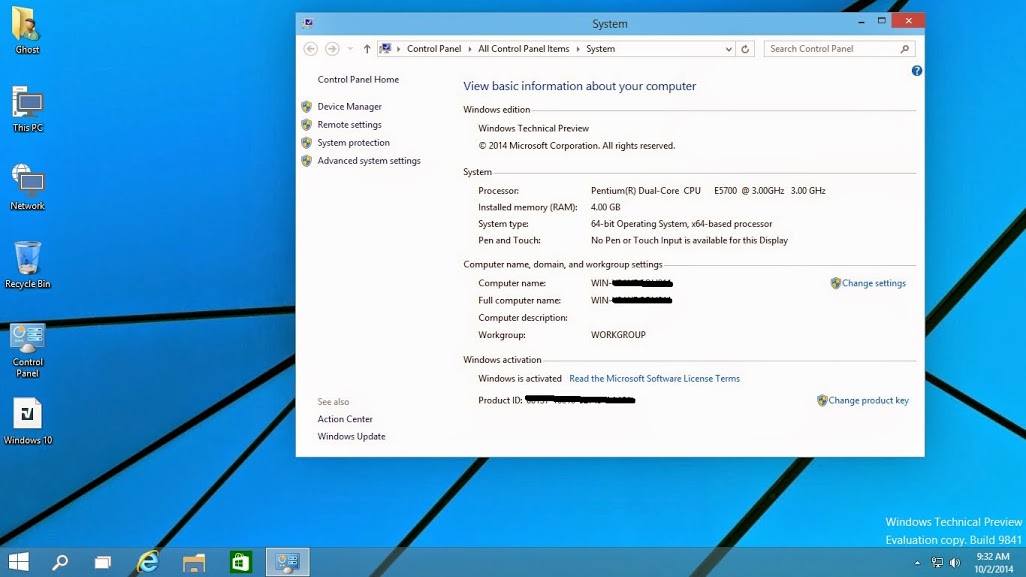Open File Explorer from taskbar
1026x577 pixels.
coord(194,562)
